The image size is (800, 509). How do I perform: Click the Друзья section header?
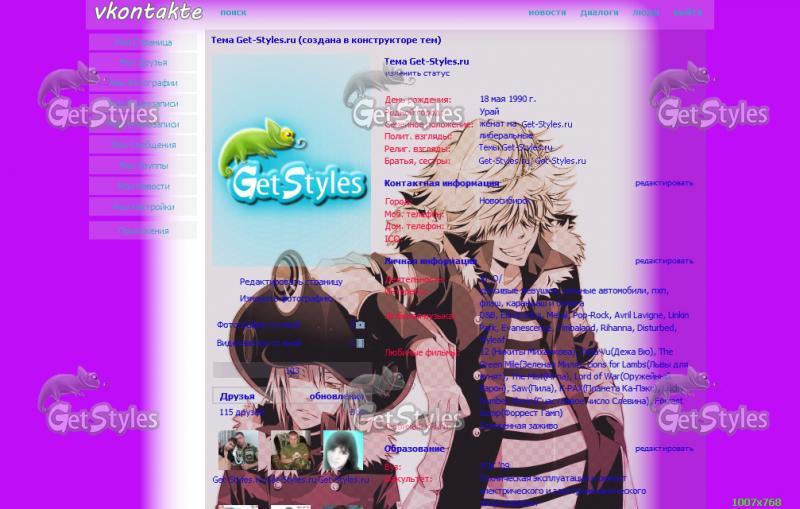[237, 396]
